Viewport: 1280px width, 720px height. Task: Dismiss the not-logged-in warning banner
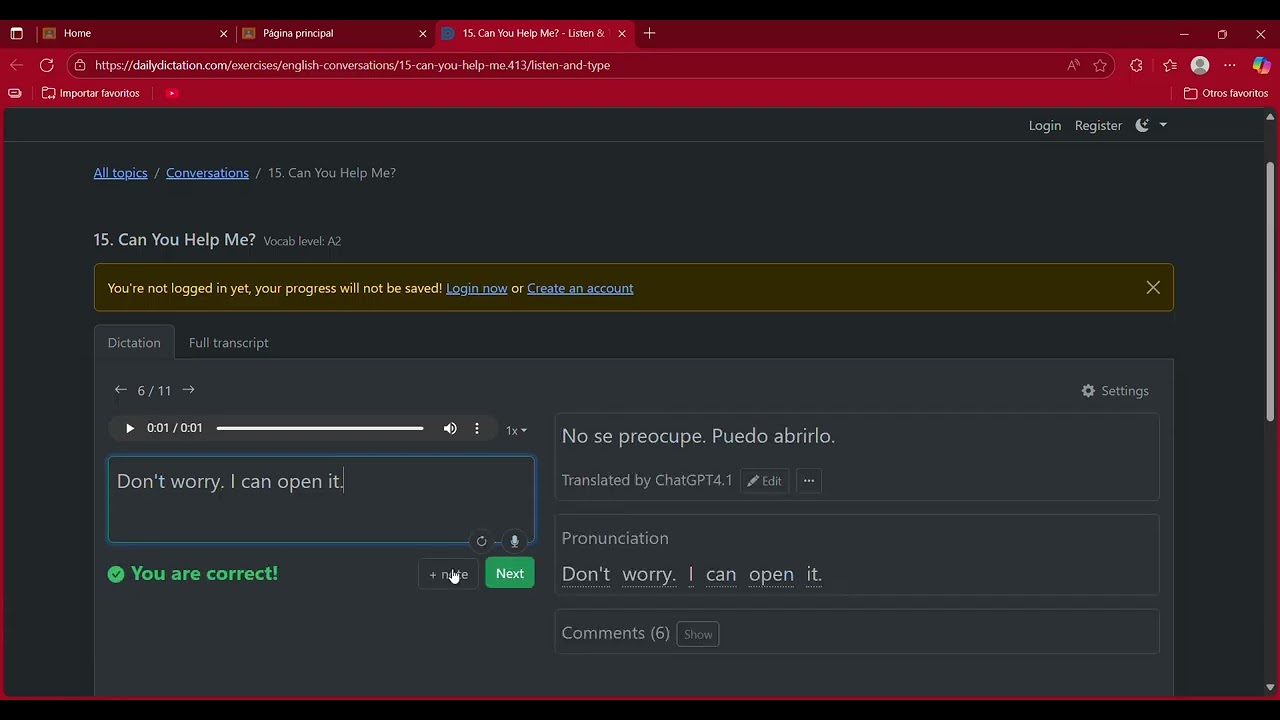(x=1153, y=287)
